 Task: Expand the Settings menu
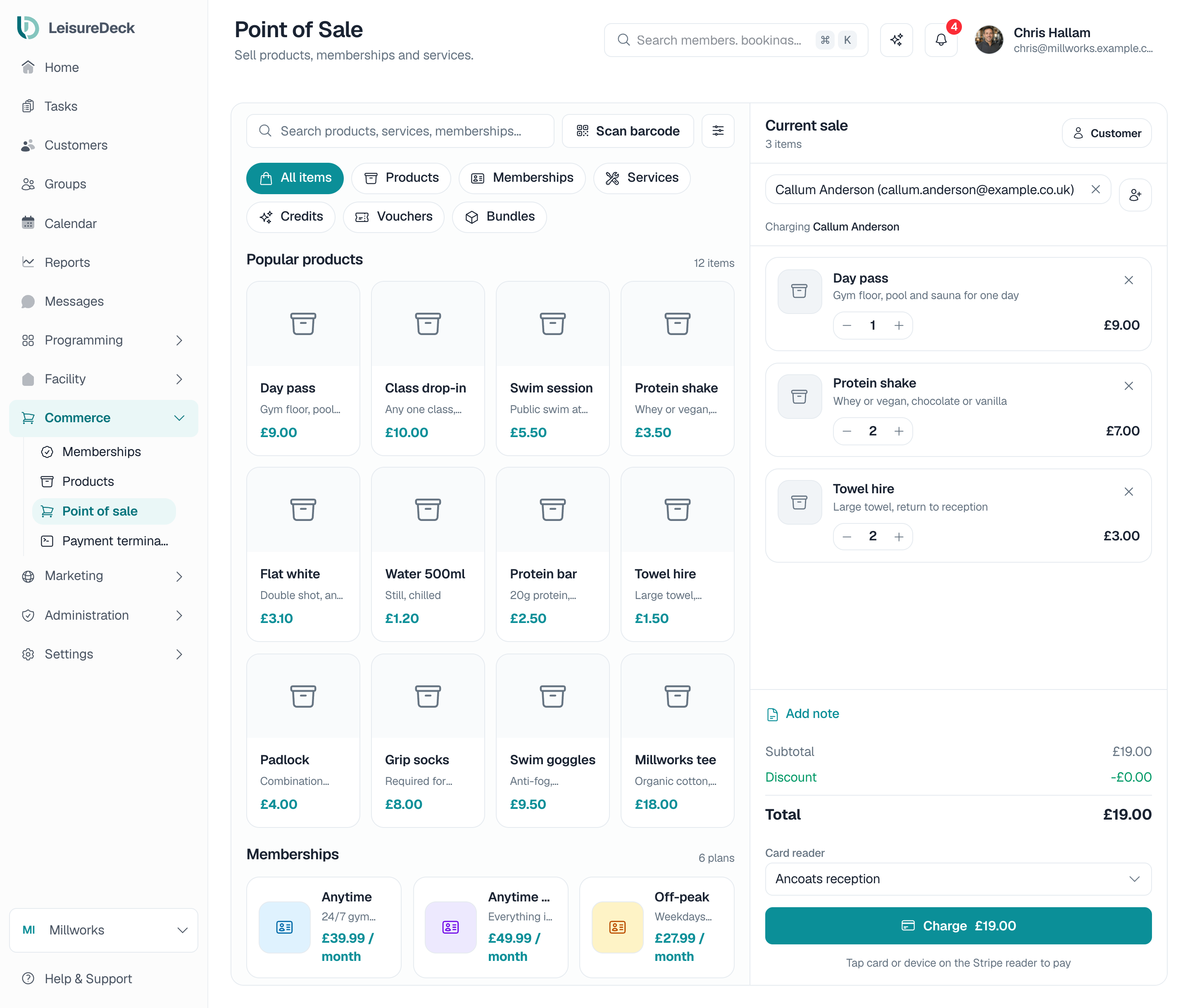(x=103, y=654)
